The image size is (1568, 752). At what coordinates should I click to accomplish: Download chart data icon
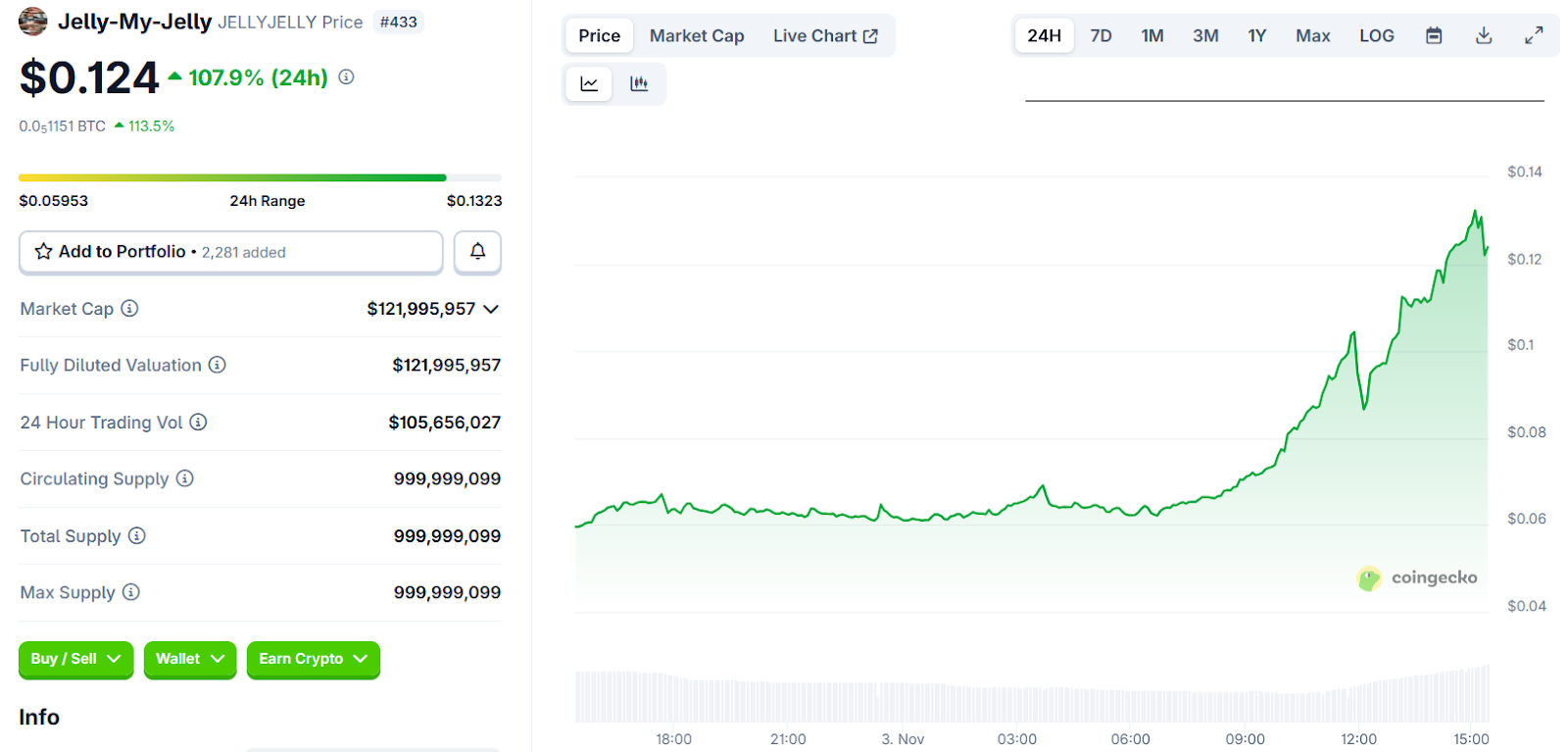point(1484,36)
